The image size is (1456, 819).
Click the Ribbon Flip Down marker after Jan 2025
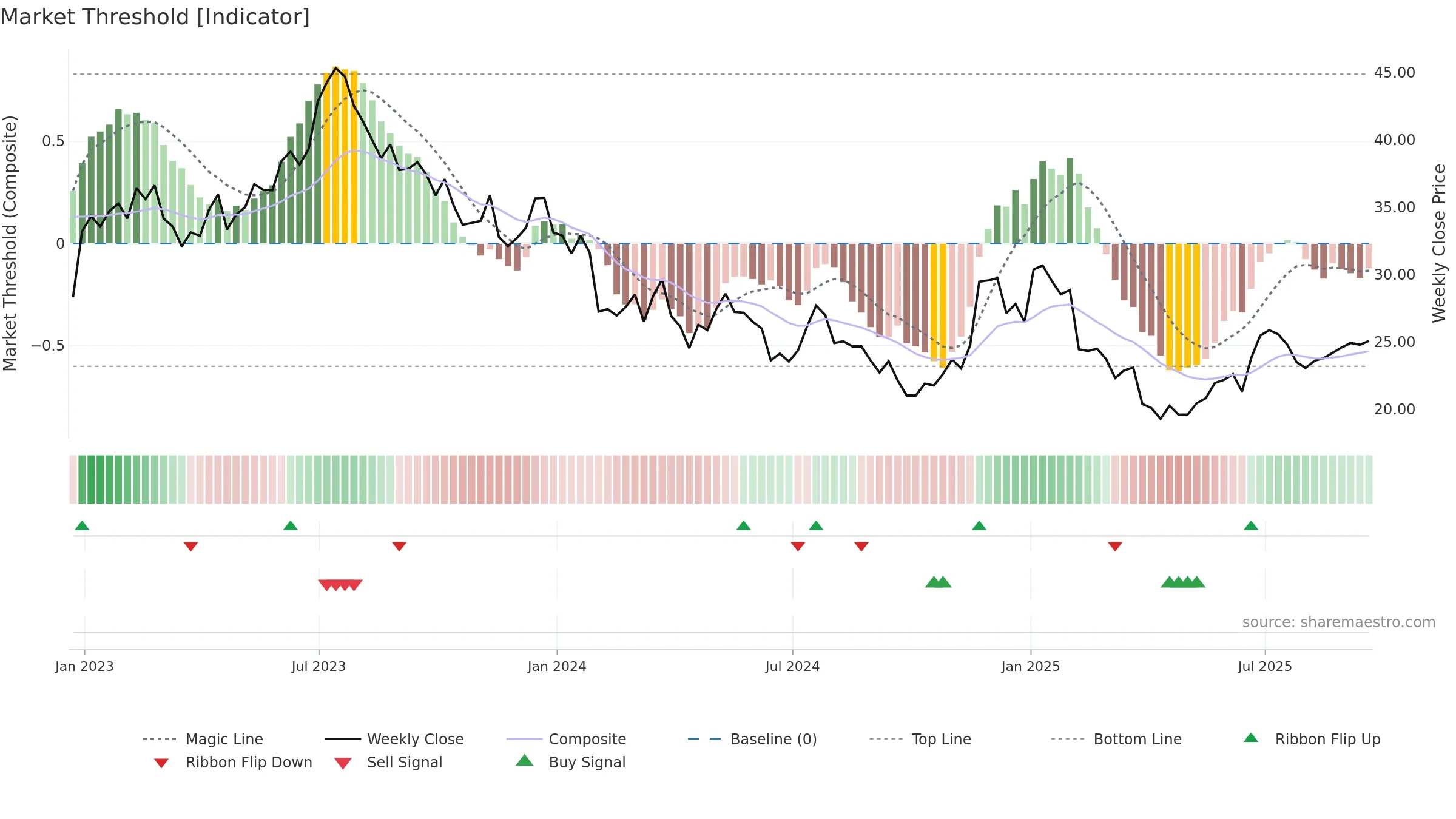(x=1115, y=547)
